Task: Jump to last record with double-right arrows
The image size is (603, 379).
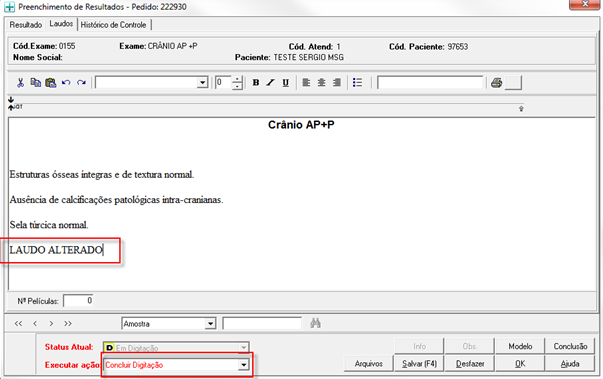Action: [x=68, y=324]
